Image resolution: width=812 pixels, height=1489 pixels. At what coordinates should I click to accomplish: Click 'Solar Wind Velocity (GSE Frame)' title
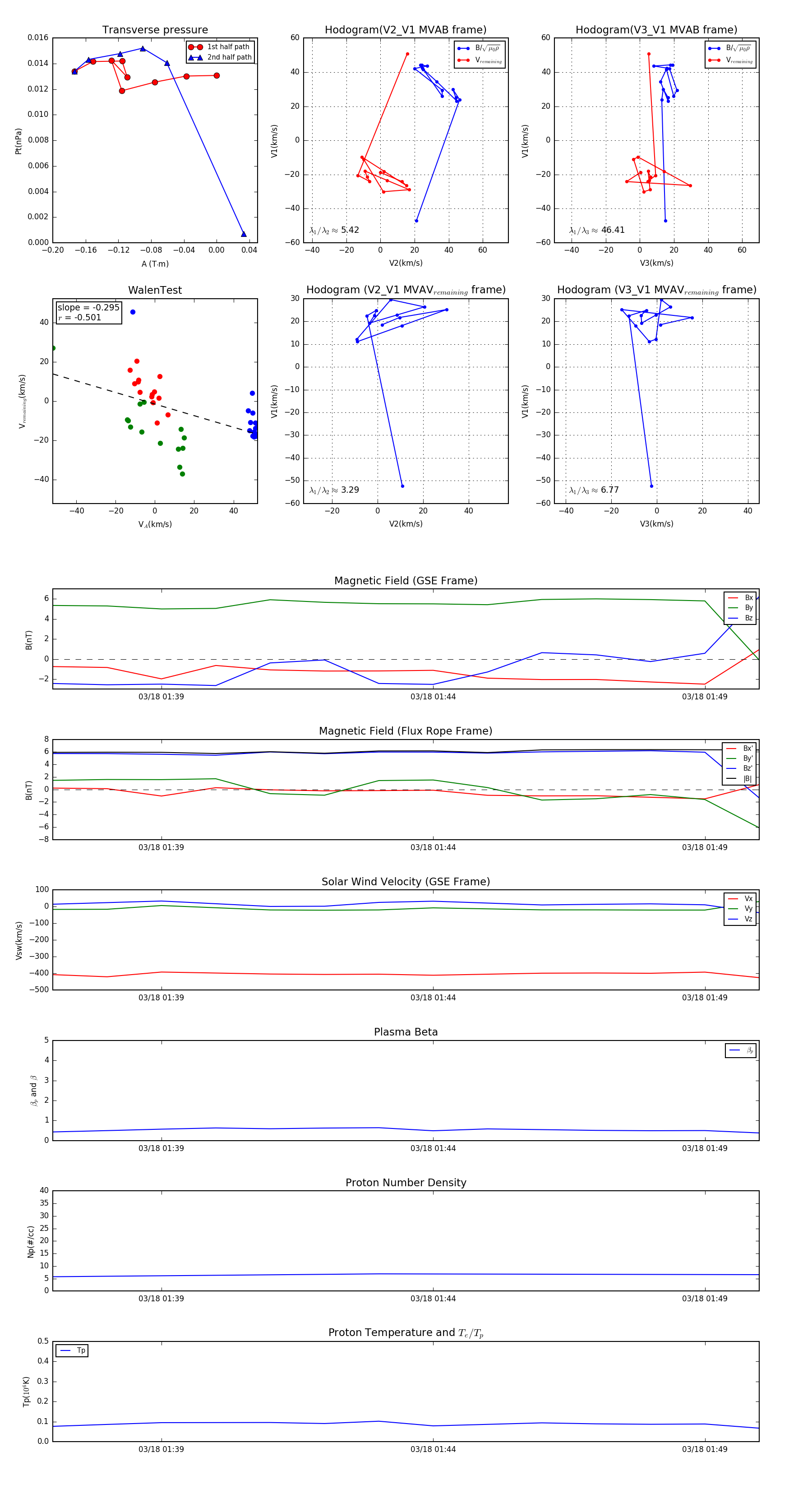(406, 882)
